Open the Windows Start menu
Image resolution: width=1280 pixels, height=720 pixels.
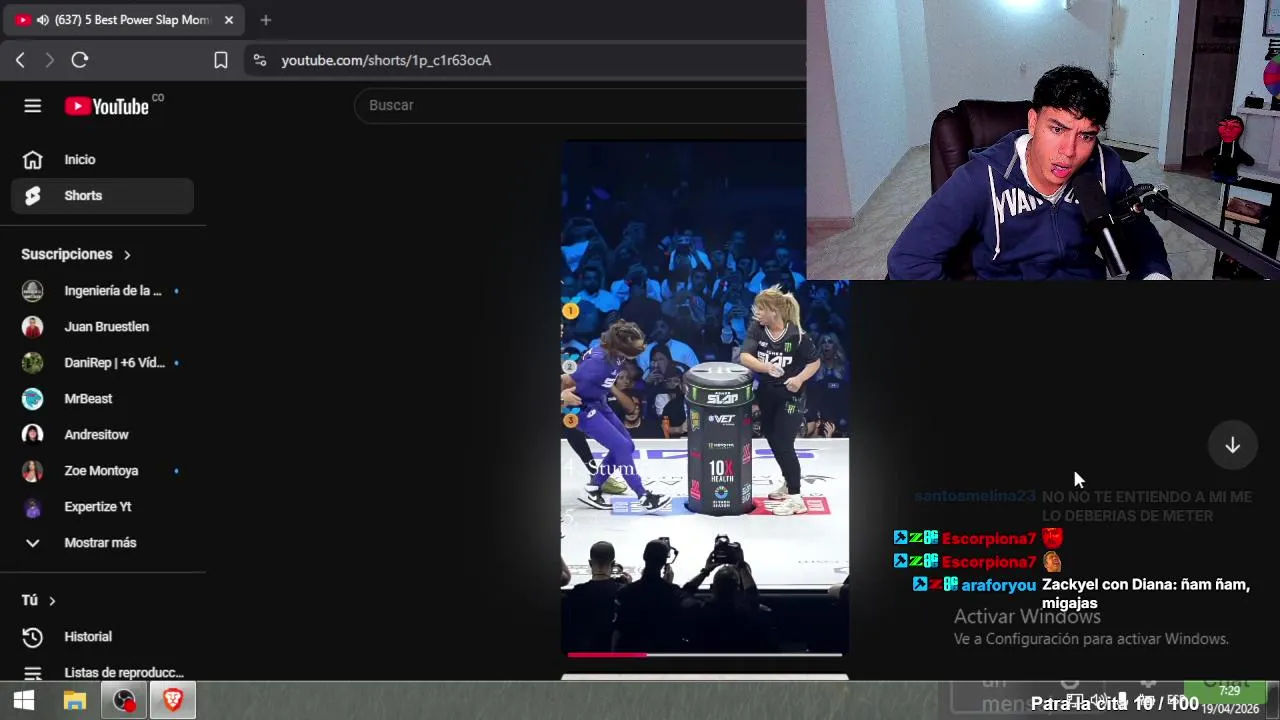click(24, 701)
